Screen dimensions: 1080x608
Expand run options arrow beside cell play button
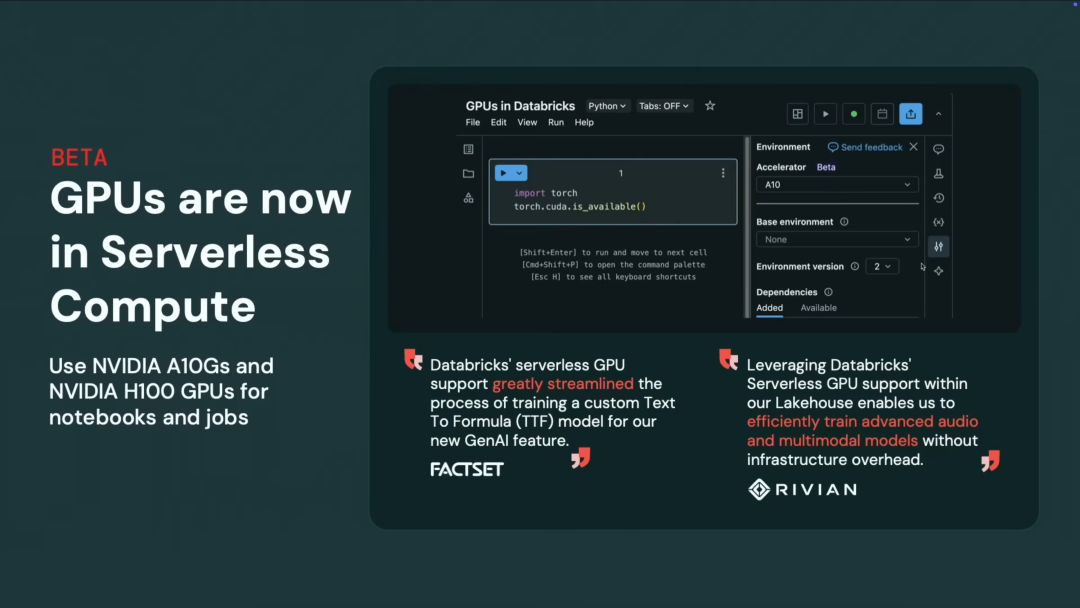(x=520, y=173)
